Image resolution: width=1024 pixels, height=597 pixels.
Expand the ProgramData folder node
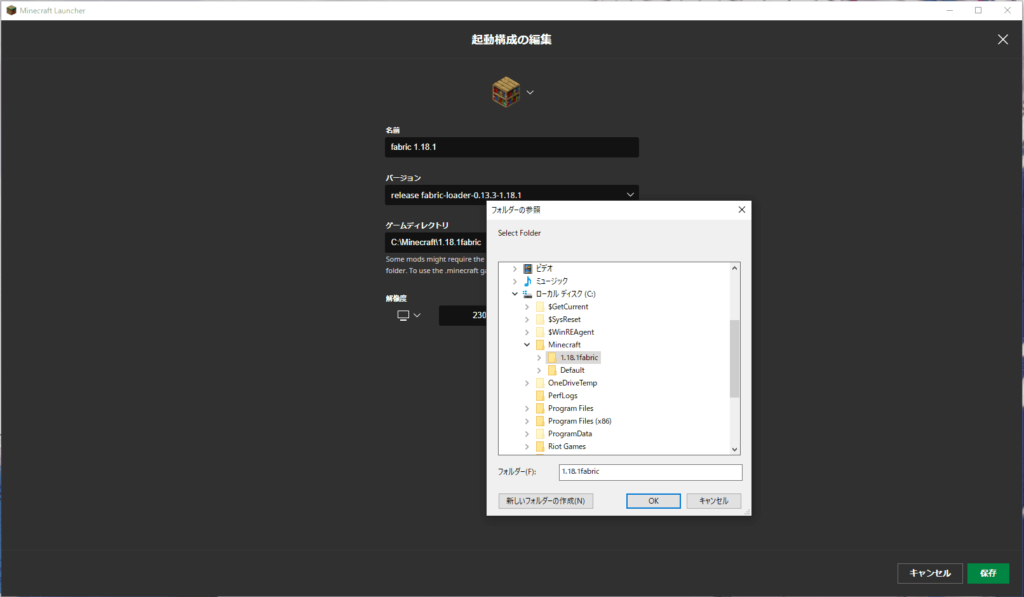tap(527, 434)
